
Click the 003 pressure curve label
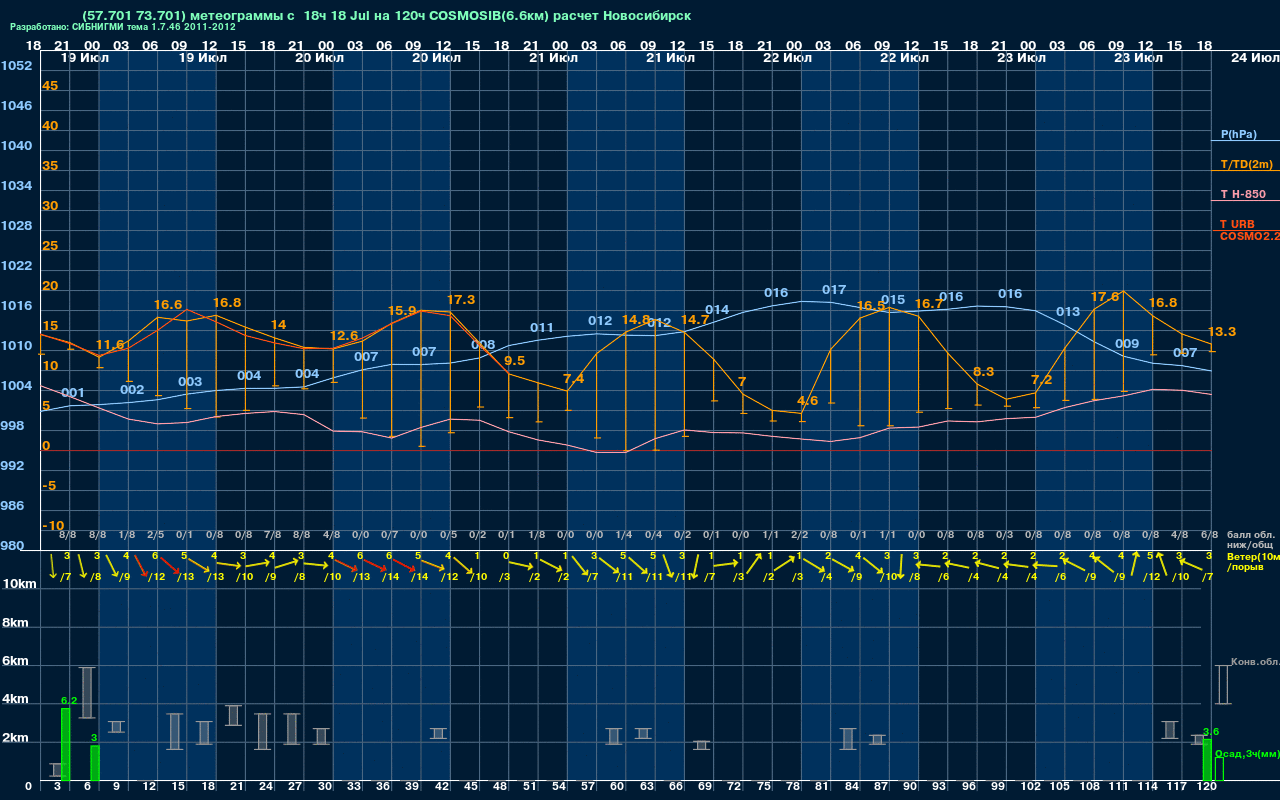(190, 382)
